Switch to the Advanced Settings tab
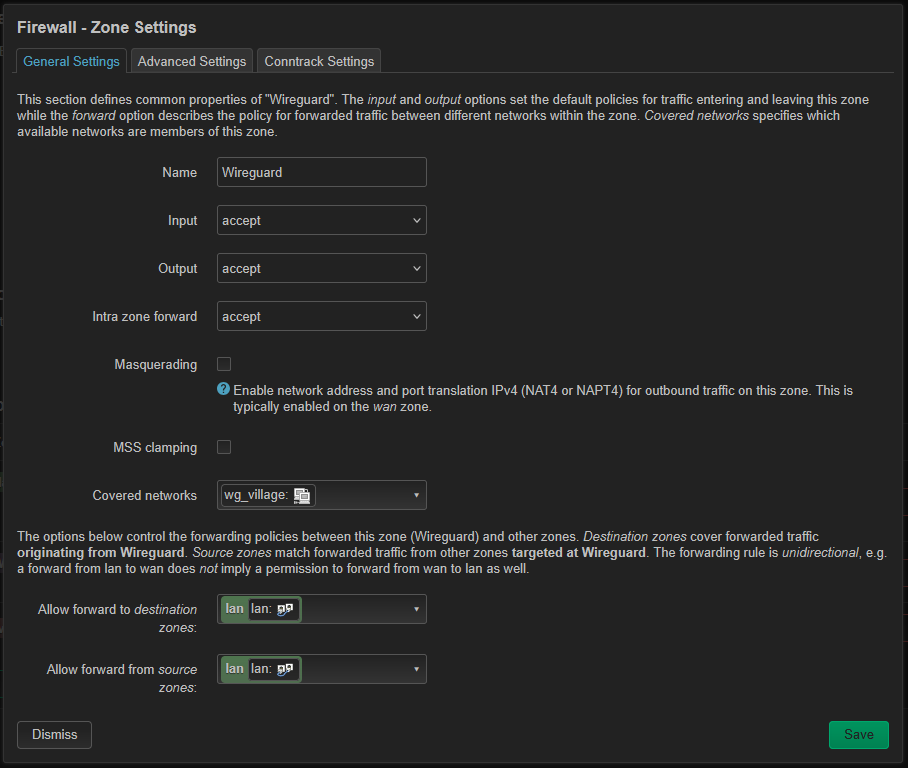Screen dimensions: 908x768 pos(192,61)
